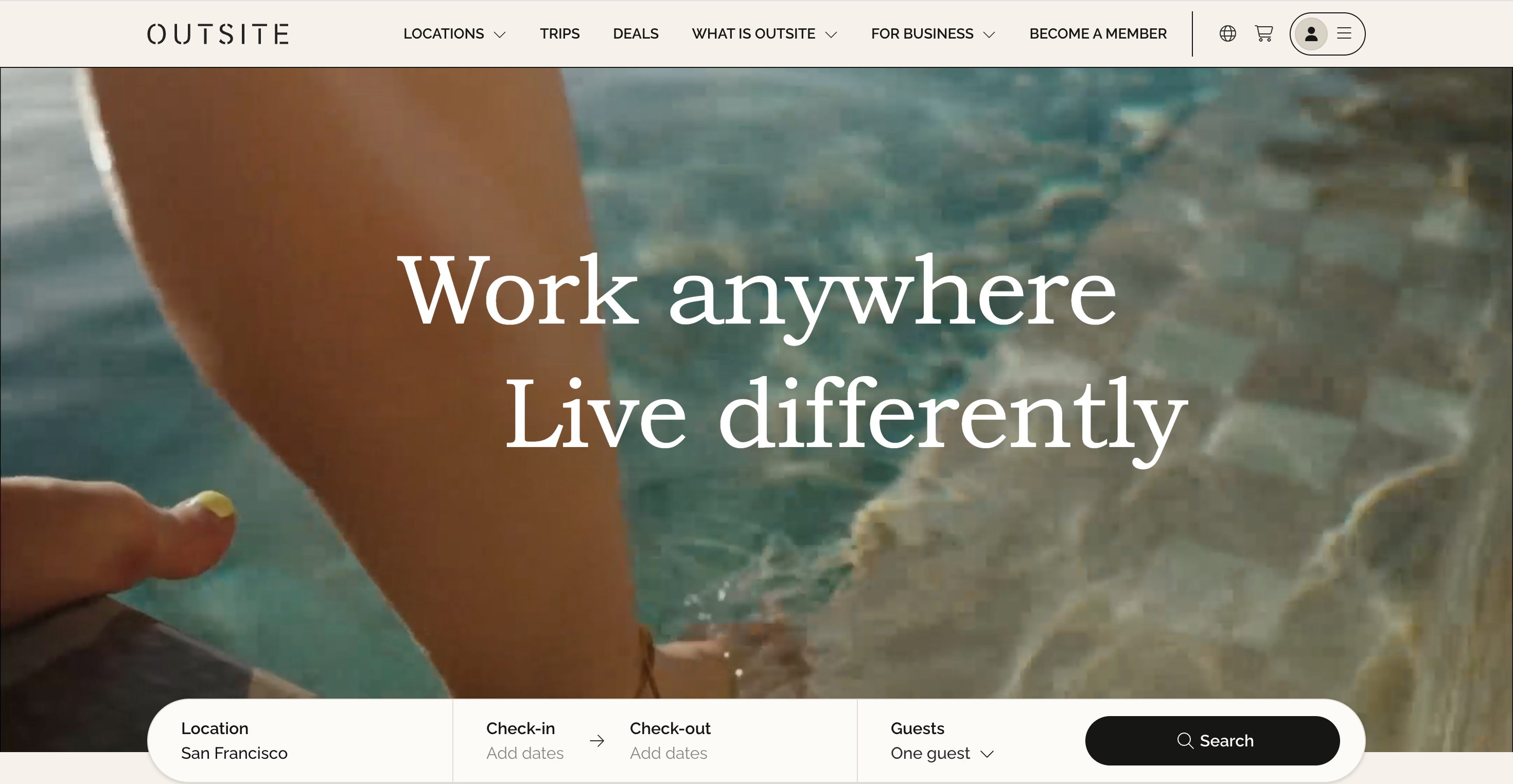The width and height of the screenshot is (1513, 784).
Task: Click the arrow between Check-in and Check-out
Action: [597, 741]
